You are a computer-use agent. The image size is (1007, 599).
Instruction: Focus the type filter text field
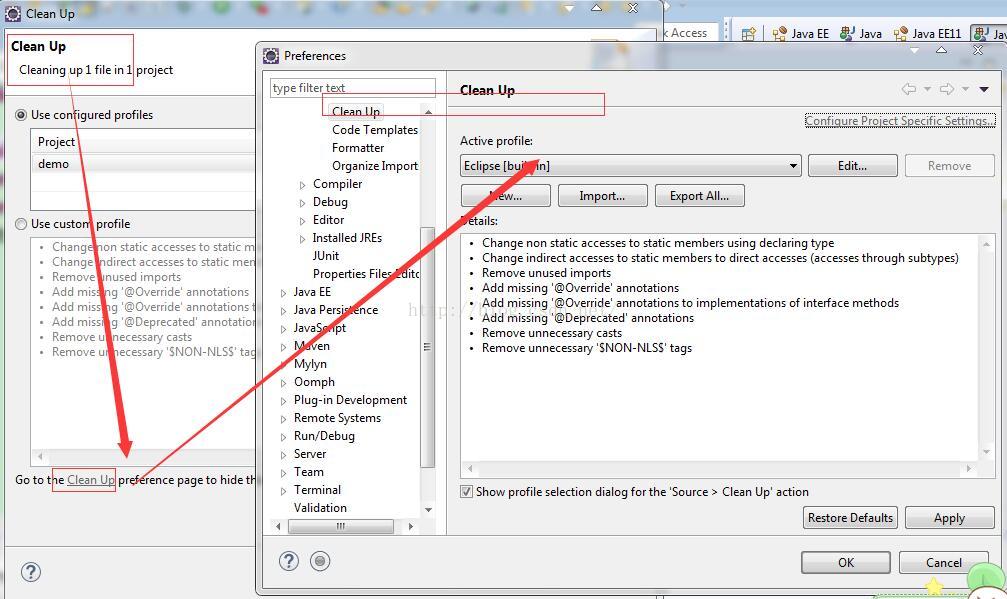click(353, 88)
